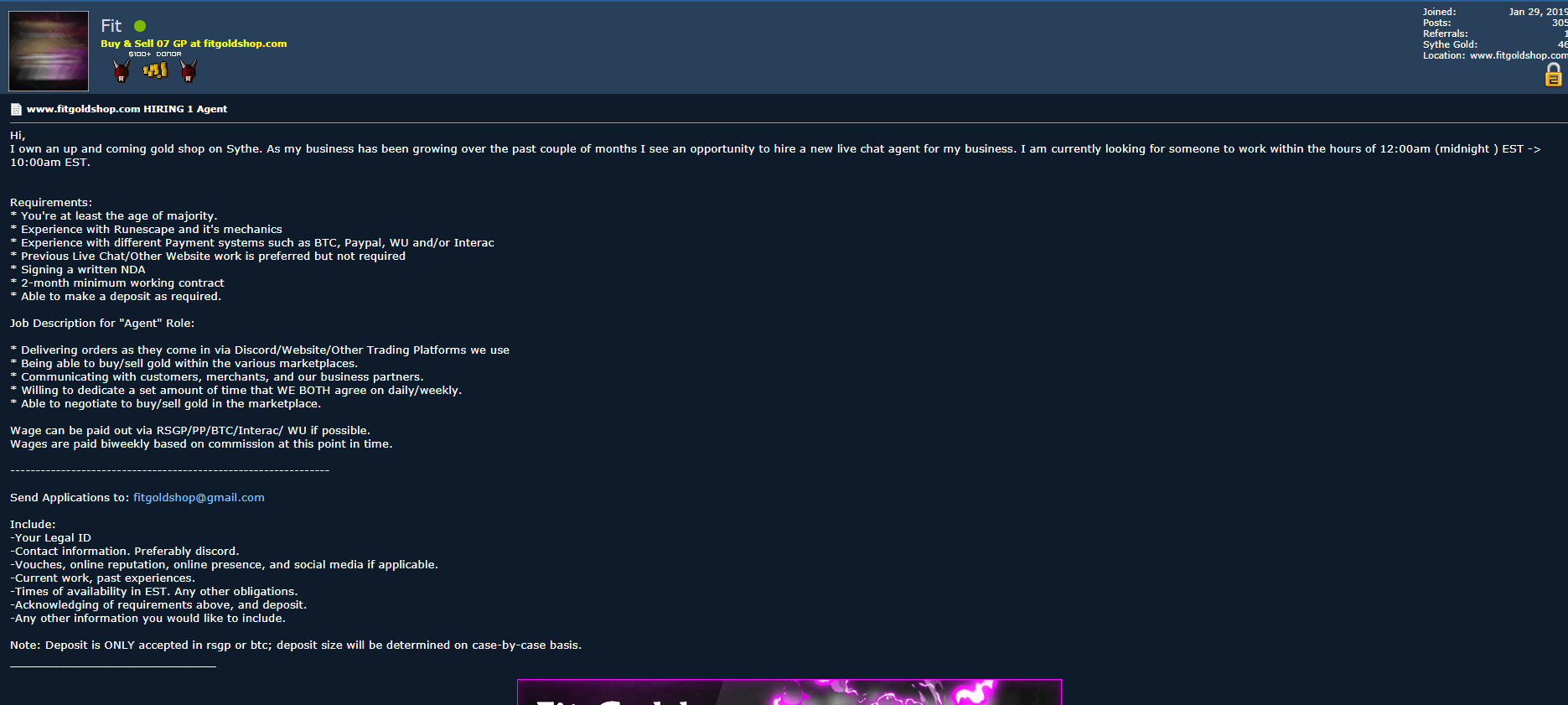
Task: Click the post document icon beside title
Action: point(16,109)
